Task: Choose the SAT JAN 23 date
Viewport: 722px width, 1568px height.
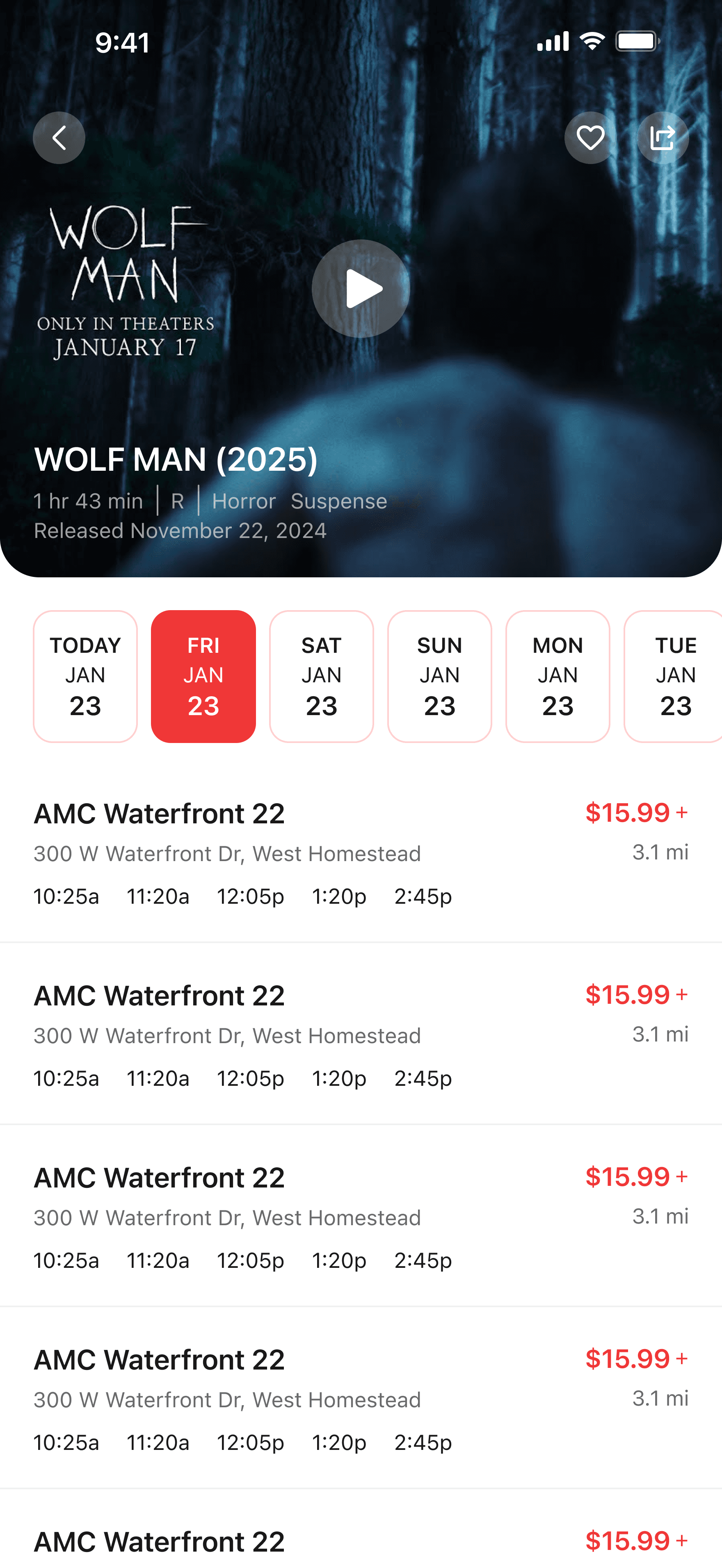Action: [322, 676]
